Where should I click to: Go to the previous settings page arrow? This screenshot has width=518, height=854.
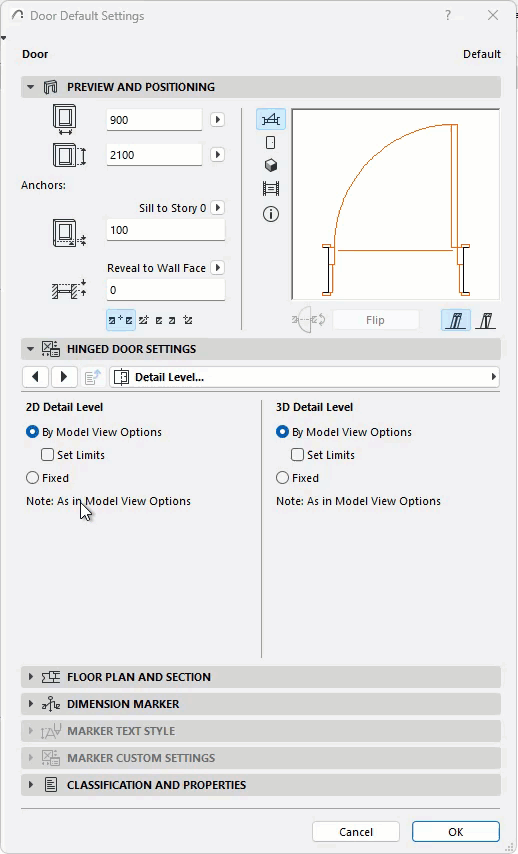(x=35, y=377)
